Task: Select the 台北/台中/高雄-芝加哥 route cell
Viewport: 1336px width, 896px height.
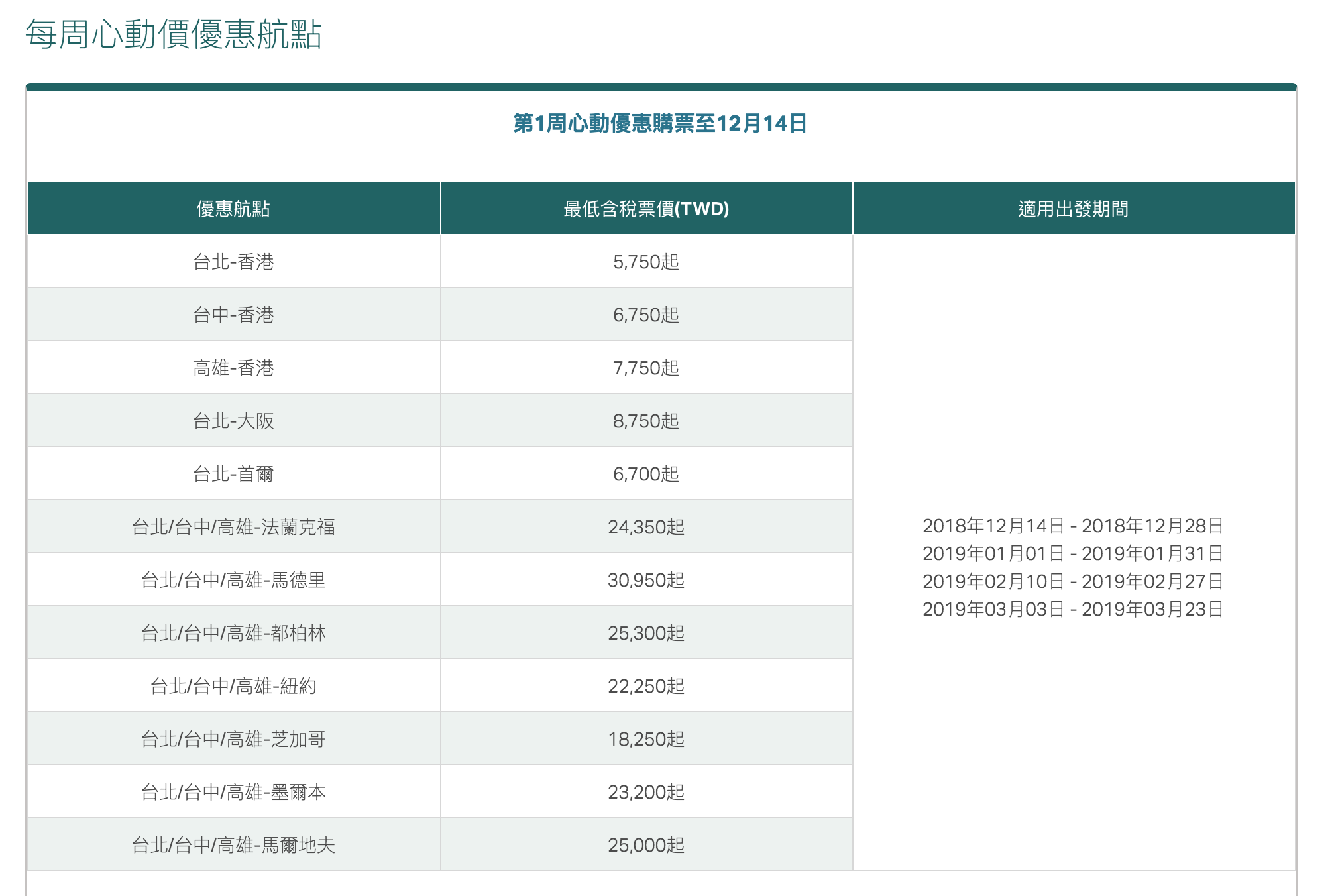Action: point(233,739)
